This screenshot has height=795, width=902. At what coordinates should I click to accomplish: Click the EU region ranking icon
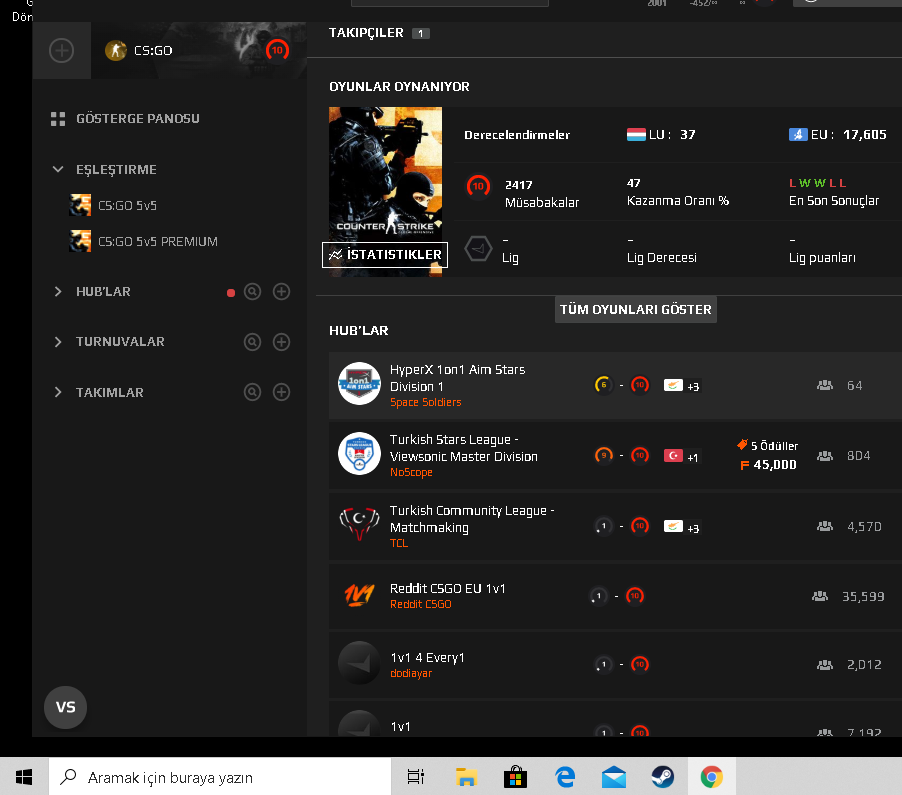798,135
